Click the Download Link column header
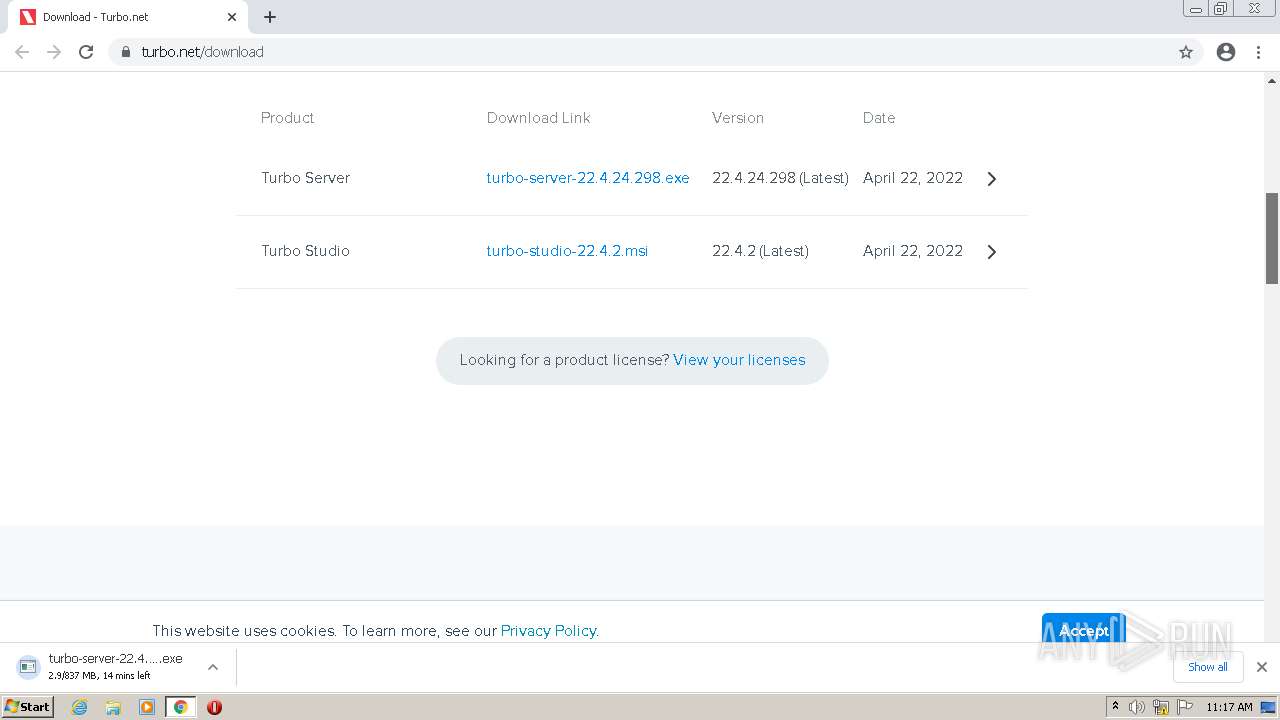The height and width of the screenshot is (720, 1280). click(x=539, y=118)
